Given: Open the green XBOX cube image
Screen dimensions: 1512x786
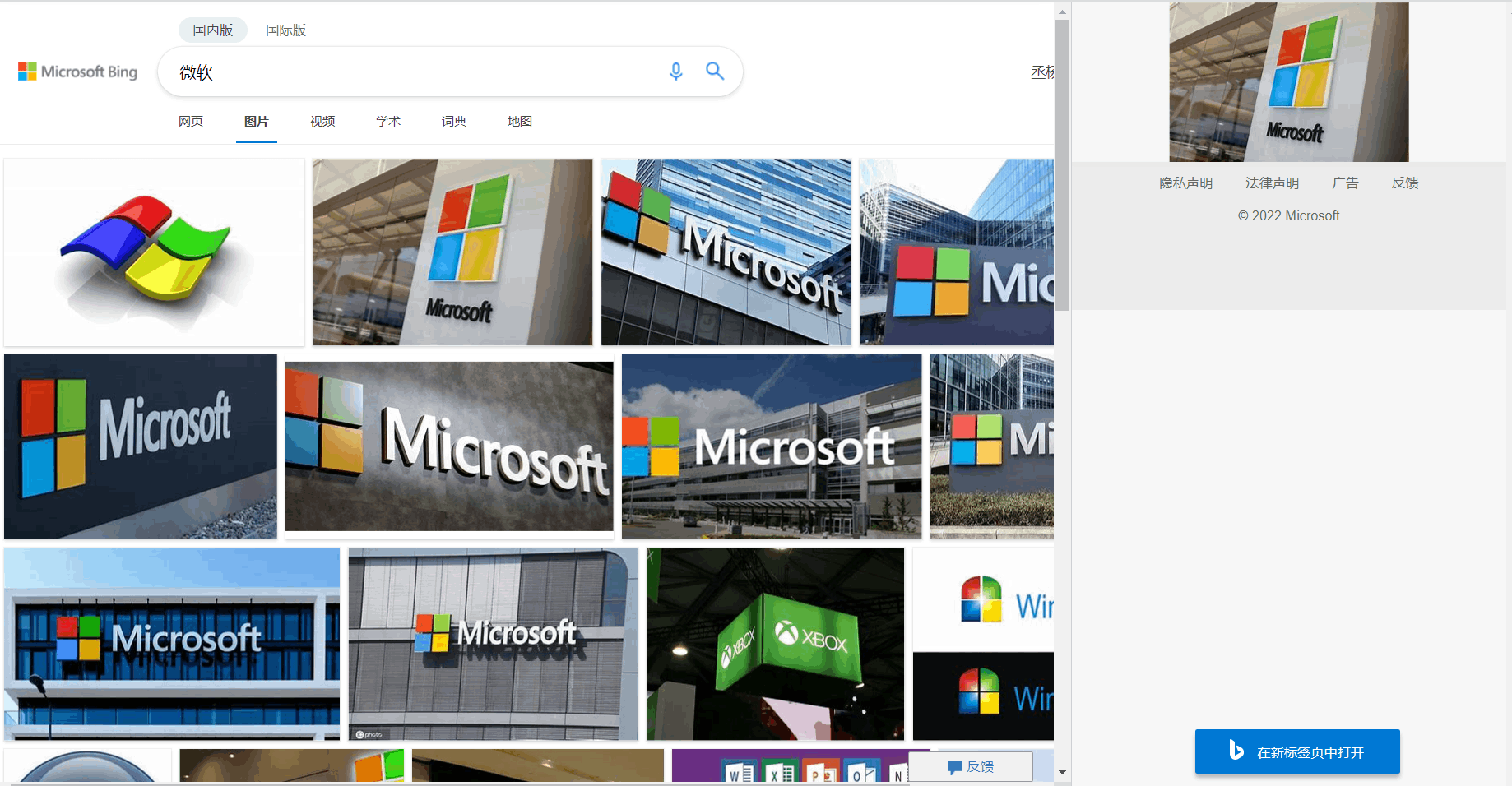Looking at the screenshot, I should [775, 644].
